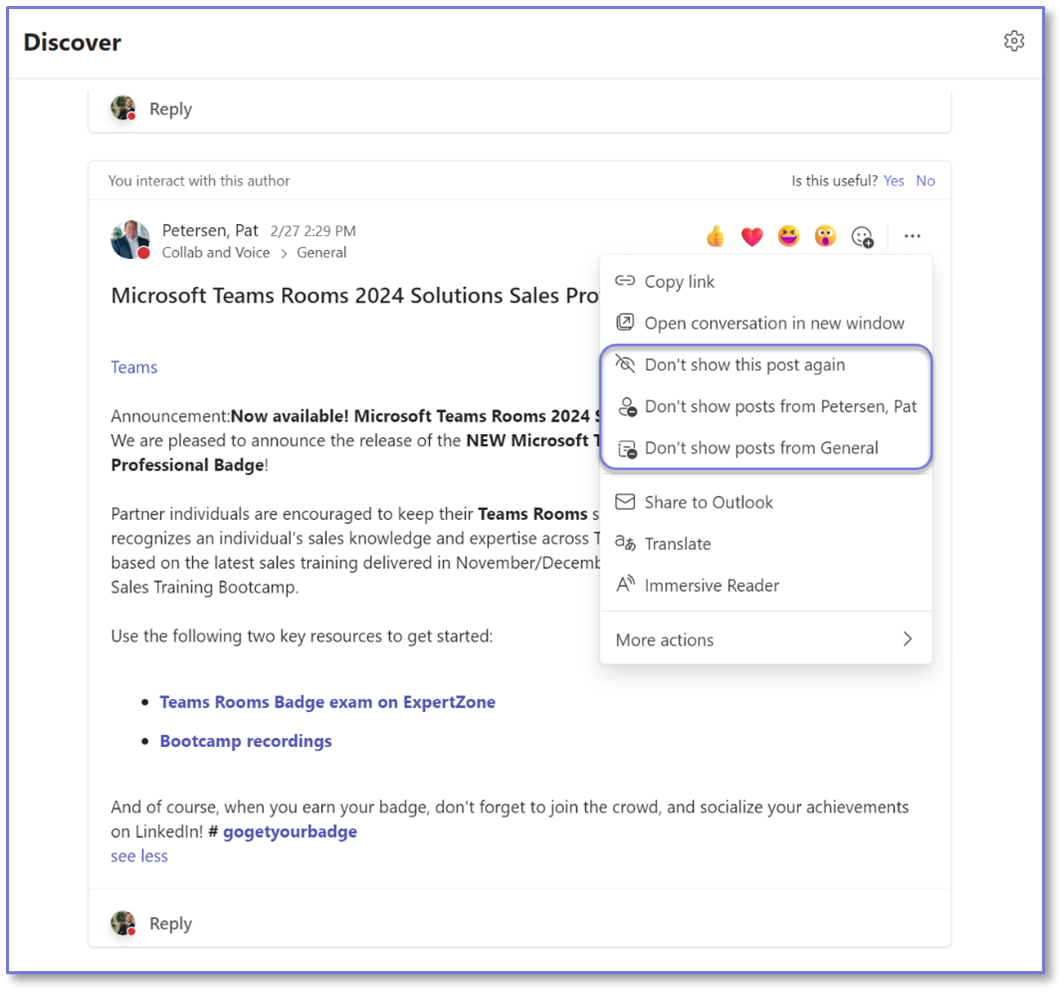Open more reactions emoji picker
1064x993 pixels.
click(x=862, y=237)
